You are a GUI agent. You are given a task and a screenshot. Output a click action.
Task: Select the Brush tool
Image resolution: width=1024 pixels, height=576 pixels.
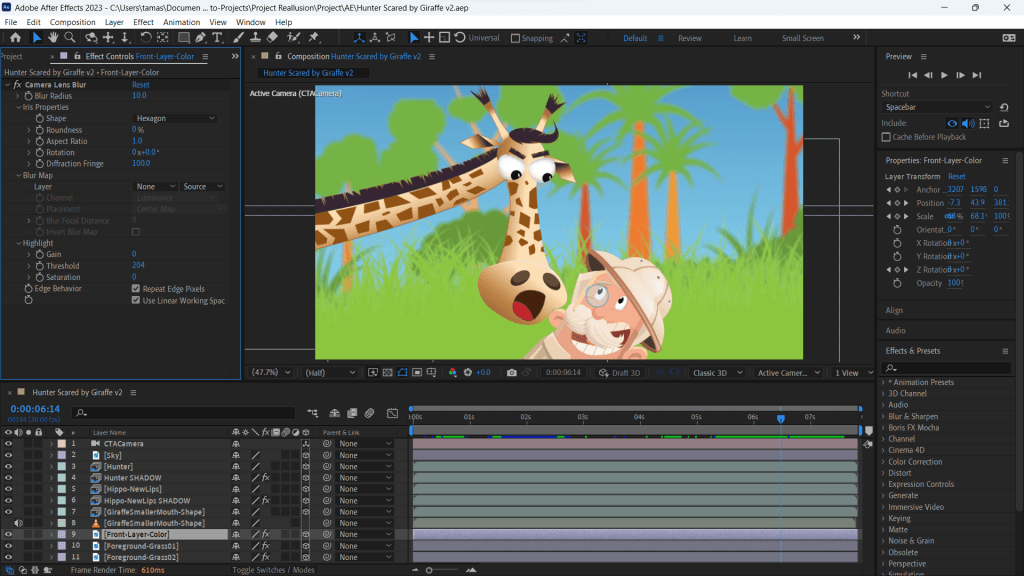click(x=238, y=38)
